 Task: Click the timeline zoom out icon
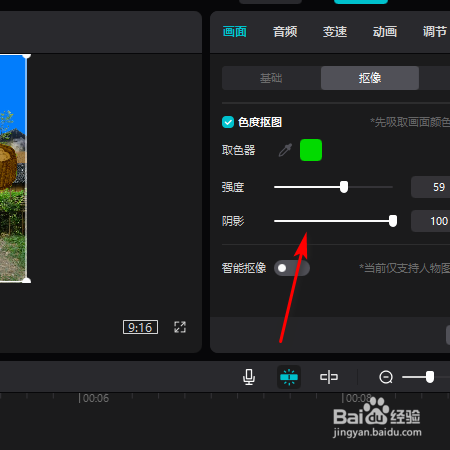tap(386, 377)
